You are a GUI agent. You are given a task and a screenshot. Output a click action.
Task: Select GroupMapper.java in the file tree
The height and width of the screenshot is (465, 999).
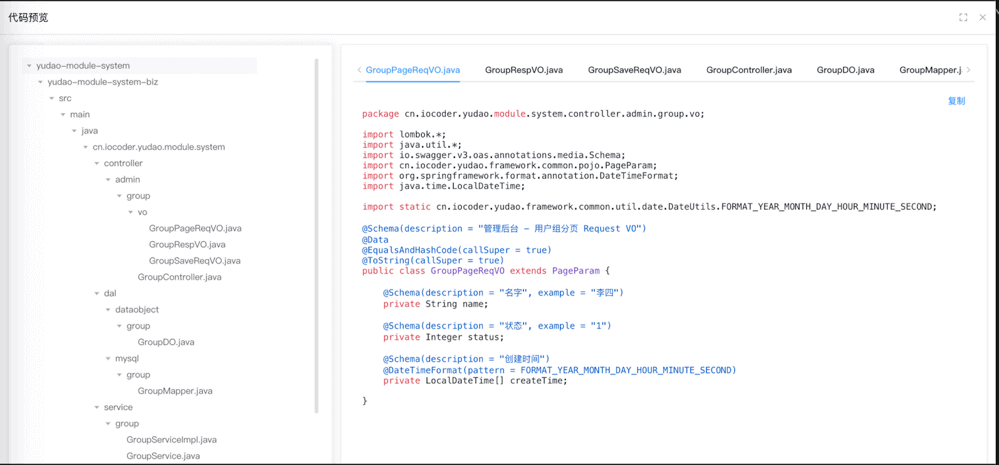[175, 391]
